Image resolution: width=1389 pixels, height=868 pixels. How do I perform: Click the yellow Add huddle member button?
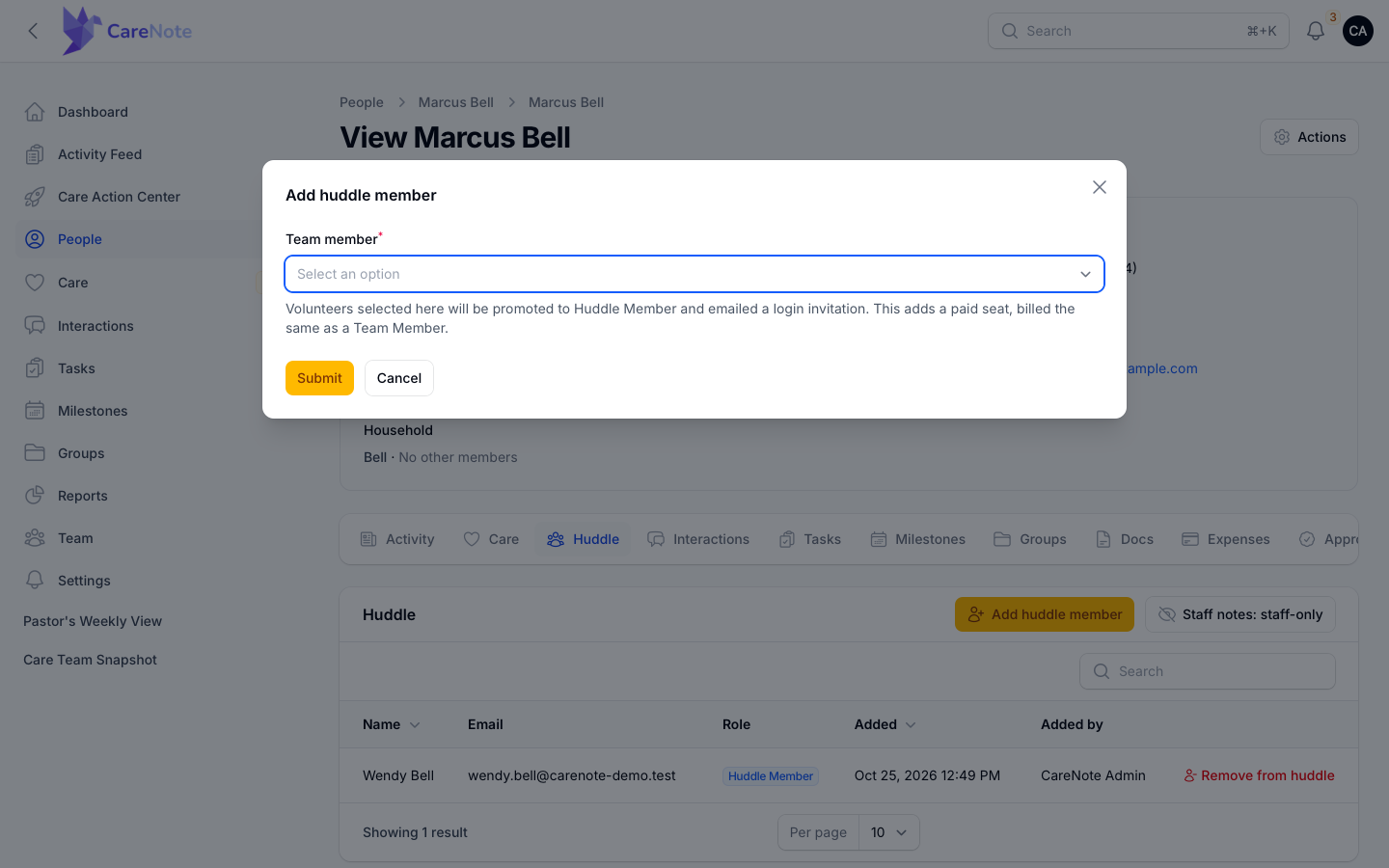point(1045,614)
